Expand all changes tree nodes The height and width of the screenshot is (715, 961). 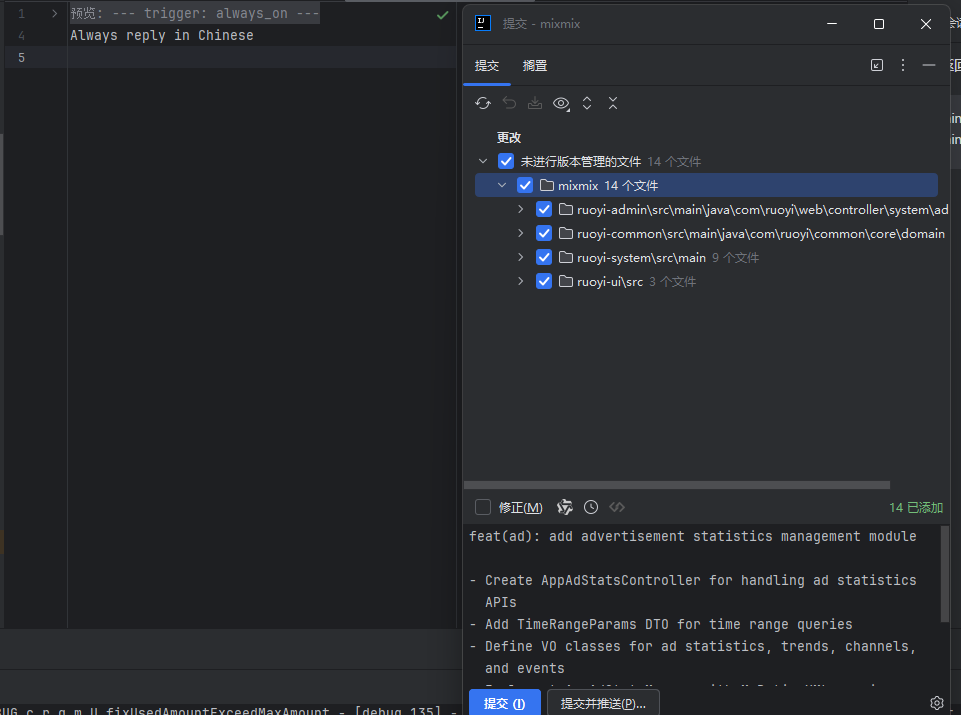click(x=587, y=103)
